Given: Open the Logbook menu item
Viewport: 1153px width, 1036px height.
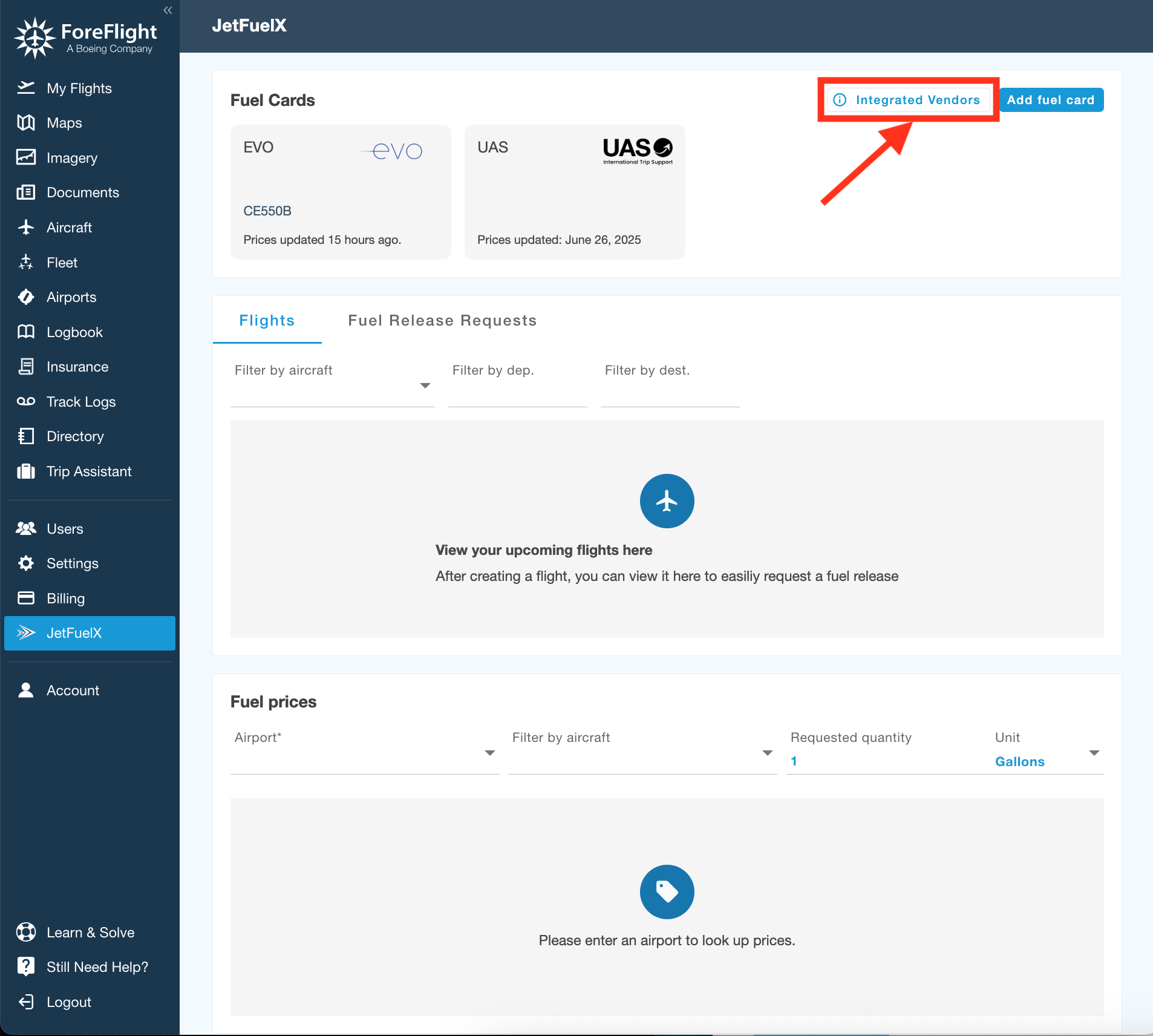Looking at the screenshot, I should [x=74, y=332].
